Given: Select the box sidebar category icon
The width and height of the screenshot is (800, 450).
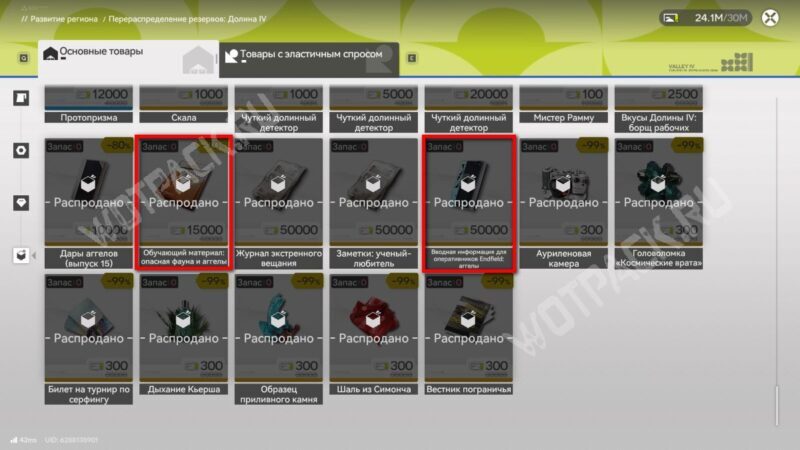Looking at the screenshot, I should pyautogui.click(x=21, y=255).
